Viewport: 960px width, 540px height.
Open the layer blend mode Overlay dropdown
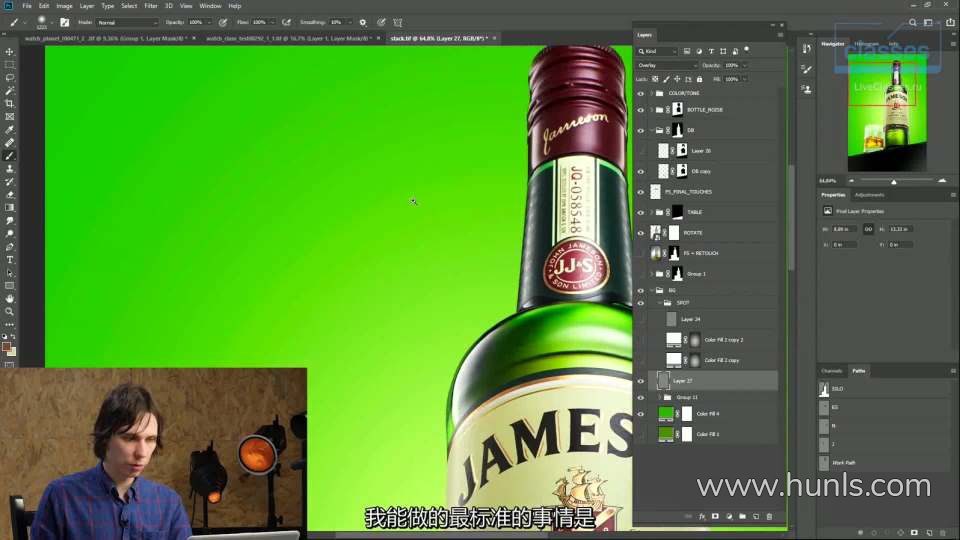coord(667,65)
